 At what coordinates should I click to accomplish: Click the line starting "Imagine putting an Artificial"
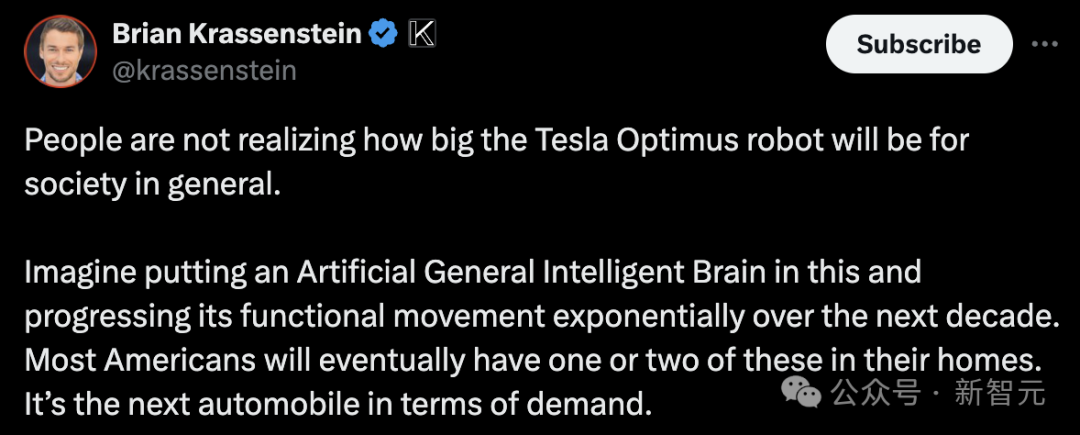(x=472, y=272)
